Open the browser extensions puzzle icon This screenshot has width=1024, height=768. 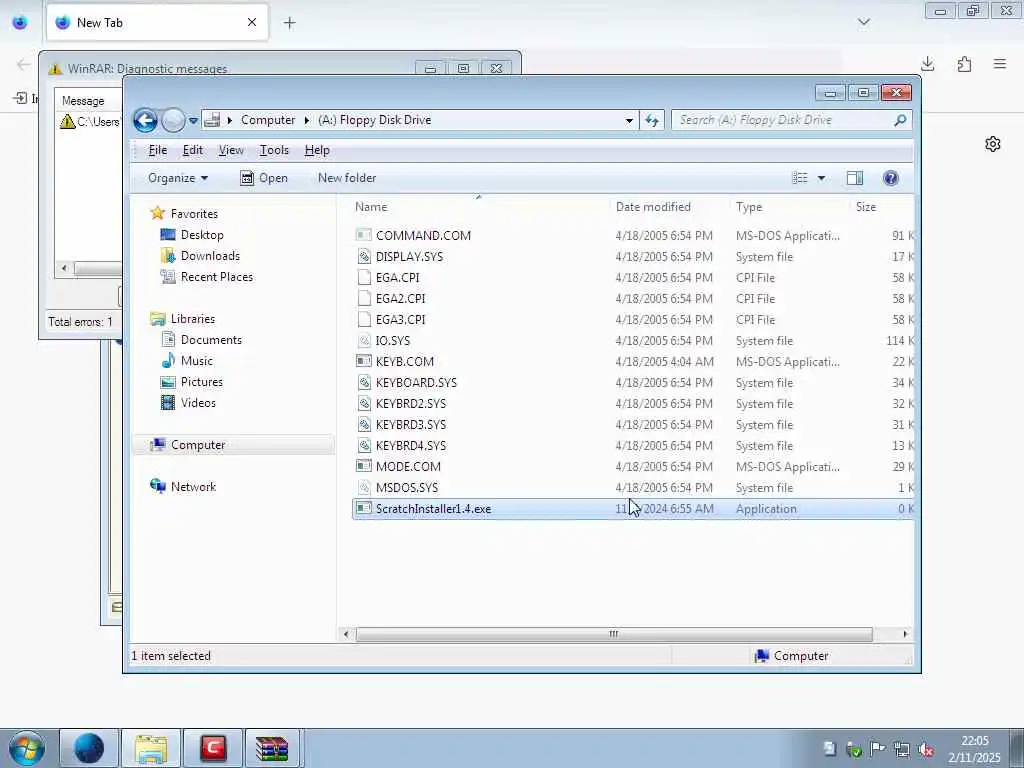(964, 64)
